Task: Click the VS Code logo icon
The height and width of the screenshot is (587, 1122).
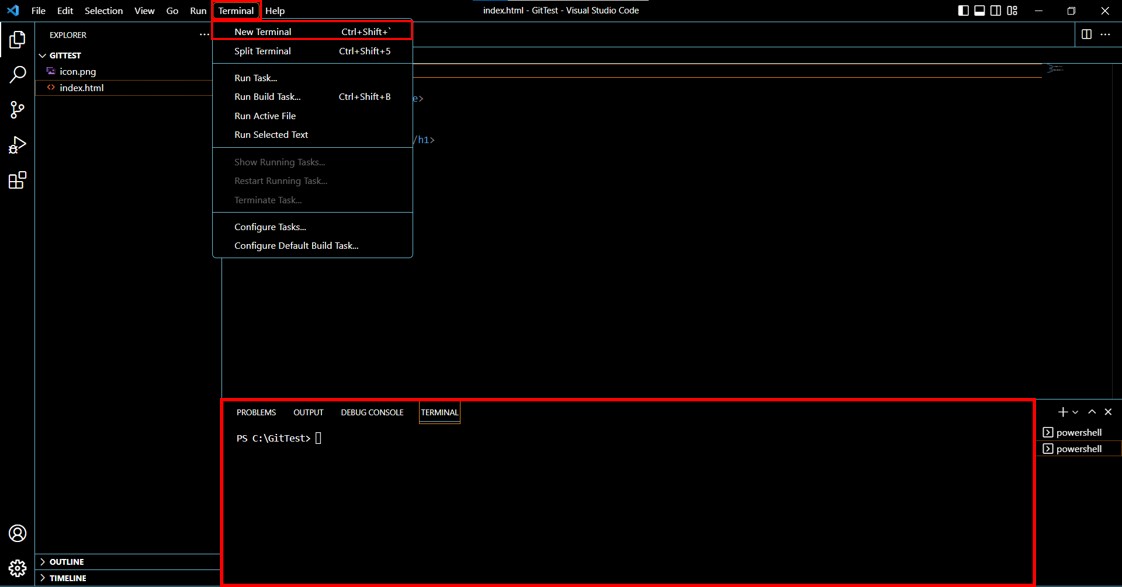Action: [x=13, y=11]
